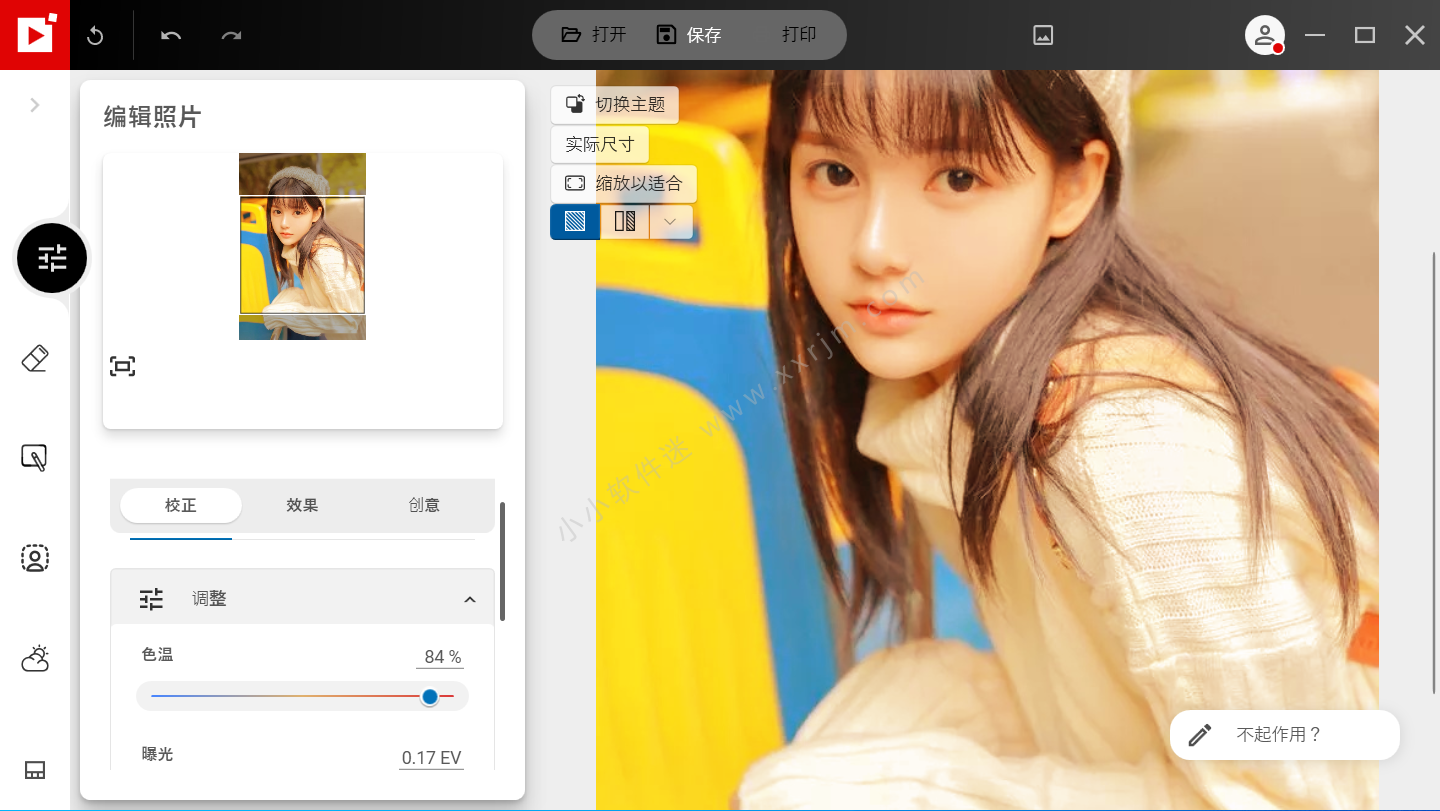The width and height of the screenshot is (1440, 811).
Task: Click the 曝光 value input field
Action: (x=431, y=757)
